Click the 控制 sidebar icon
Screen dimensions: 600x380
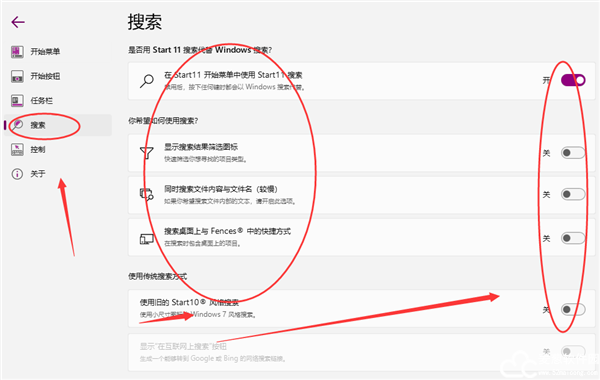(17, 149)
